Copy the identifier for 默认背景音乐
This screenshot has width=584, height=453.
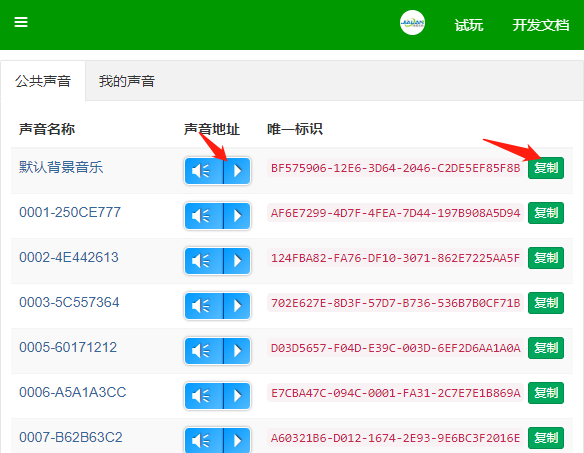546,168
